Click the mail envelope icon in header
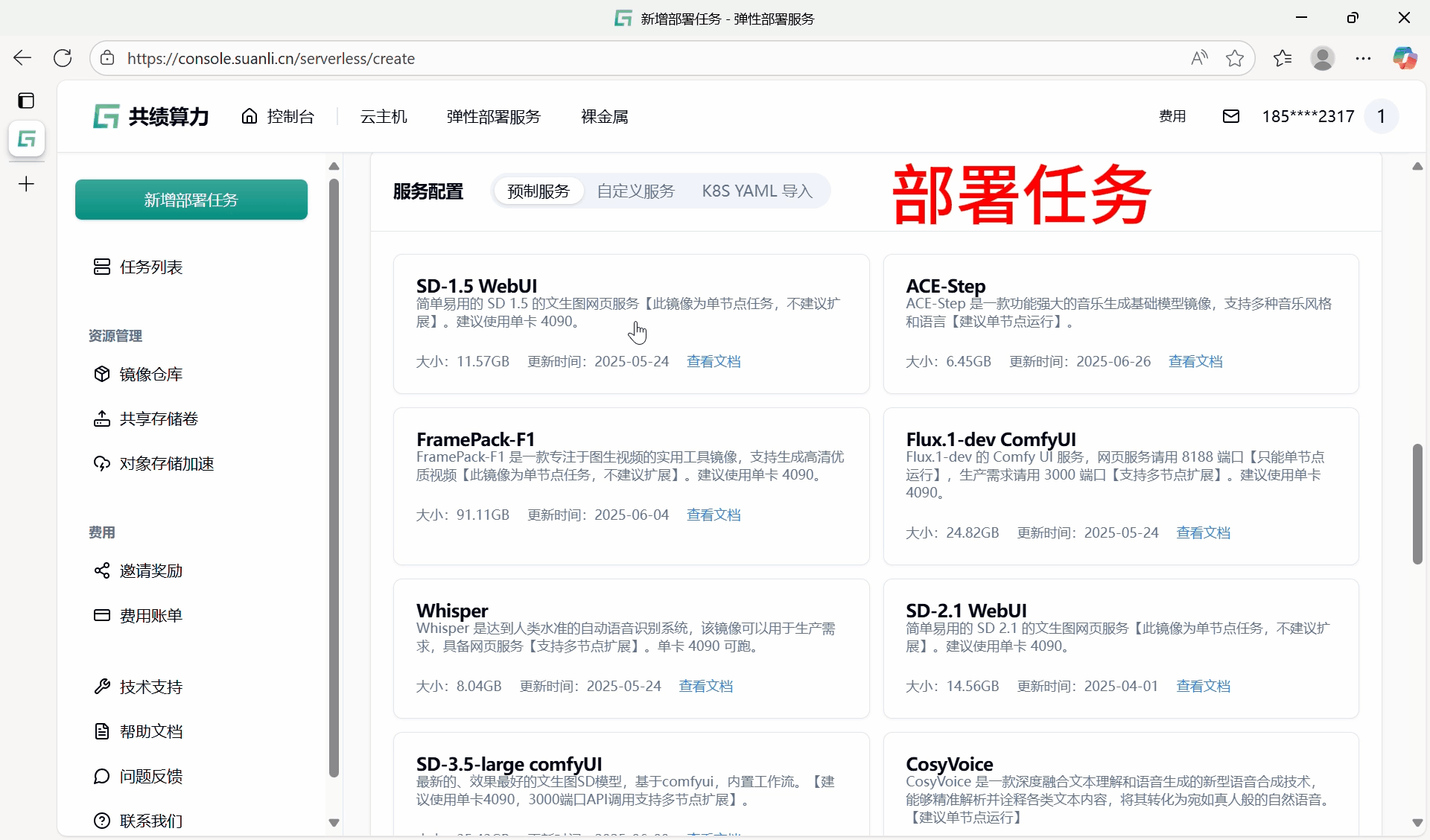This screenshot has width=1430, height=840. 1231,116
